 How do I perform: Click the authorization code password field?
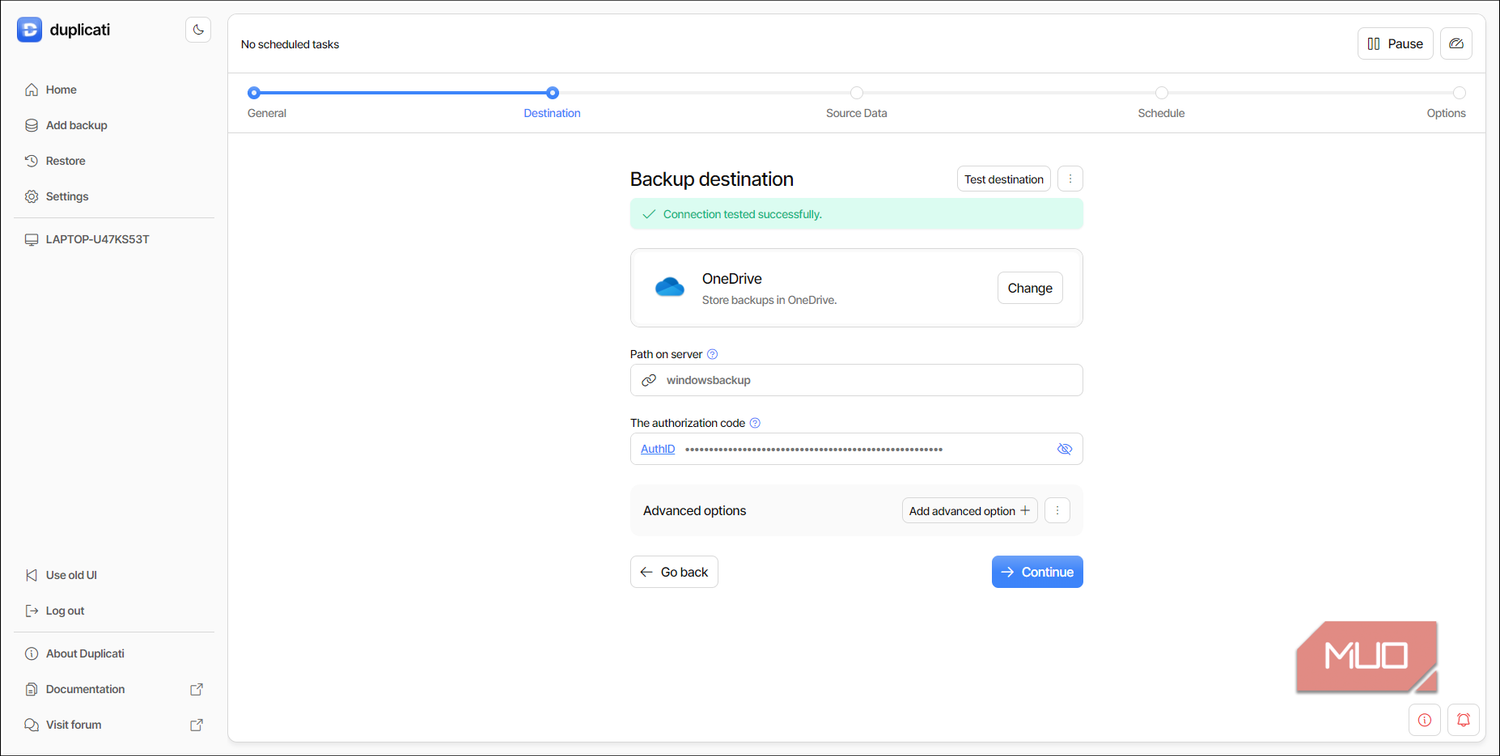tap(856, 449)
